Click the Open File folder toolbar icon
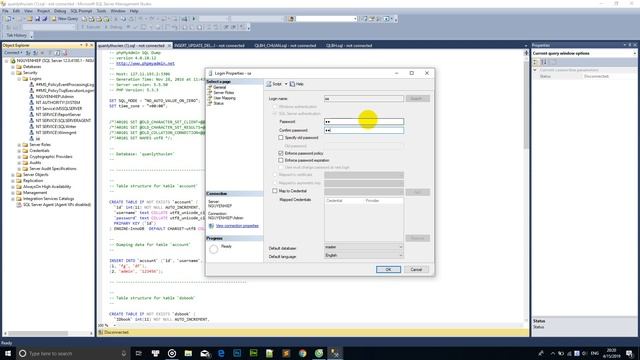The width and height of the screenshot is (640, 360). coord(29,19)
